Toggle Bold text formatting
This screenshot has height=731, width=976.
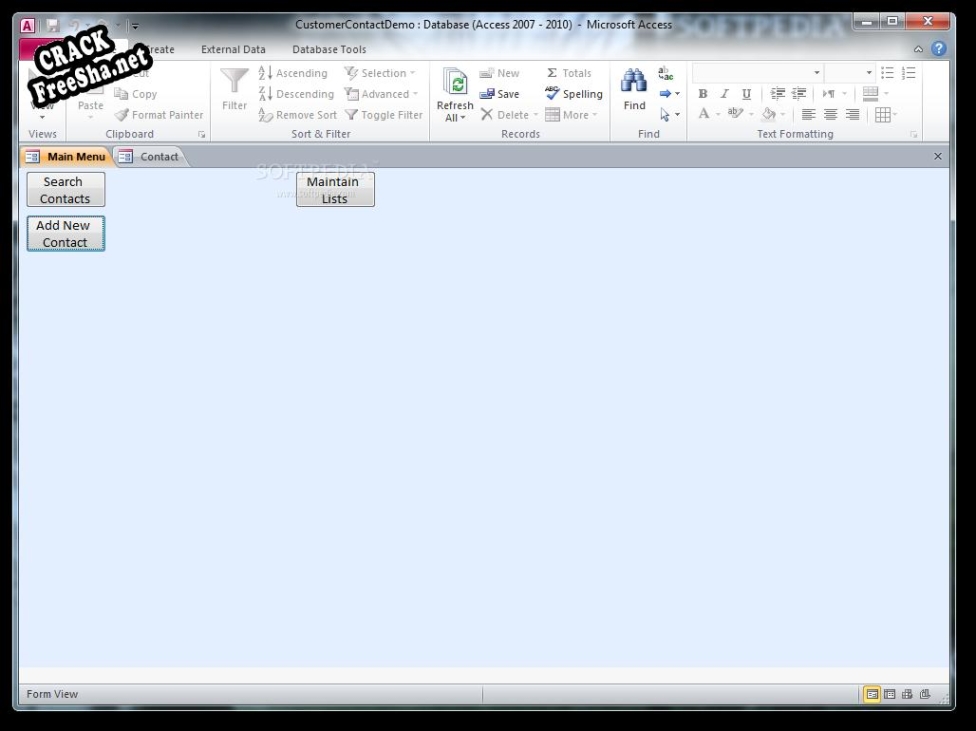(x=703, y=94)
